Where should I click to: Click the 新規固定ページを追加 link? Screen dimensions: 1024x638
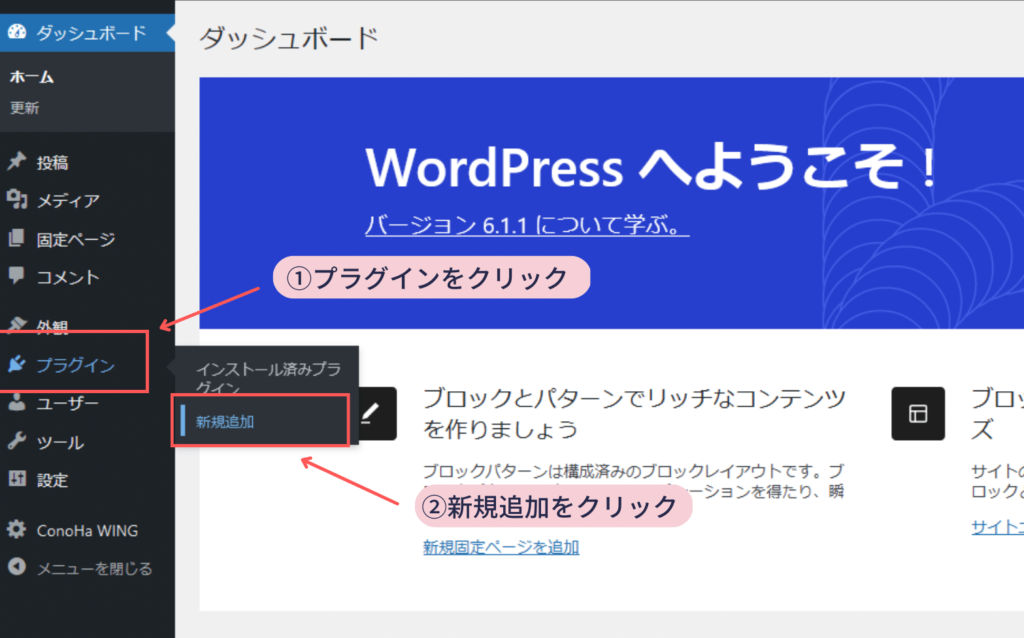coord(501,547)
